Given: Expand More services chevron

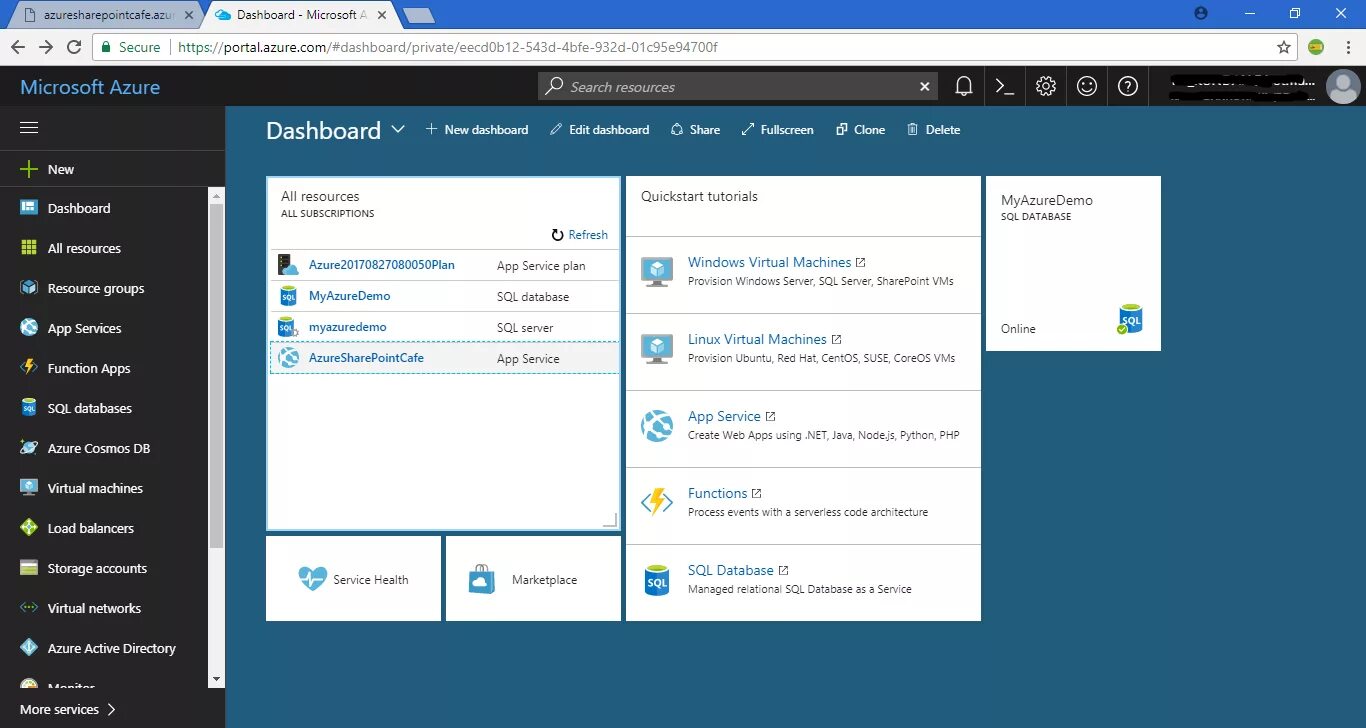Looking at the screenshot, I should [111, 709].
